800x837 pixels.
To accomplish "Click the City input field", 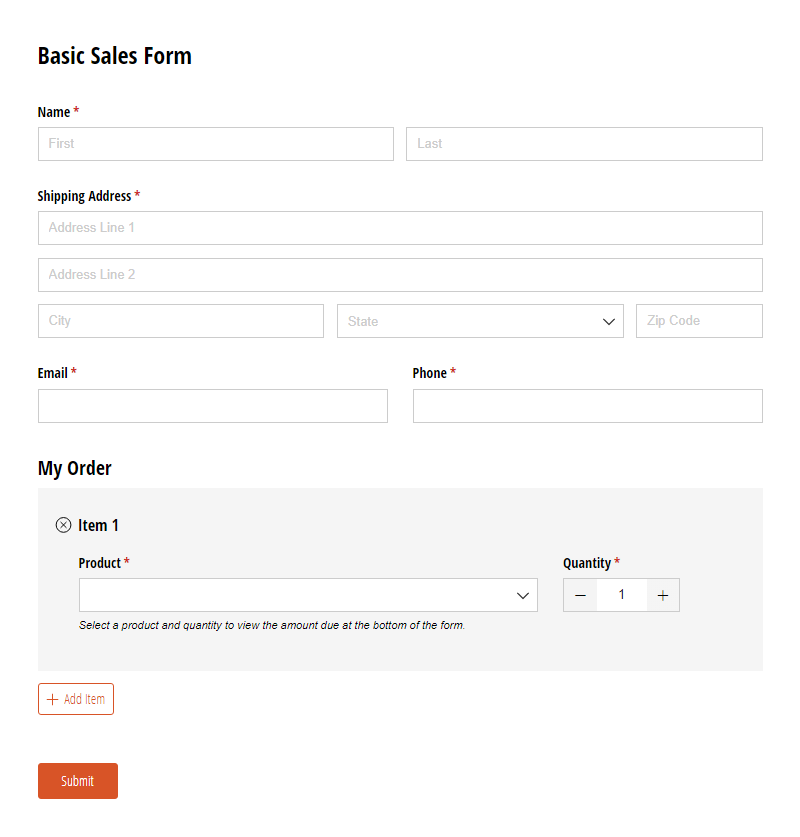I will coord(180,321).
